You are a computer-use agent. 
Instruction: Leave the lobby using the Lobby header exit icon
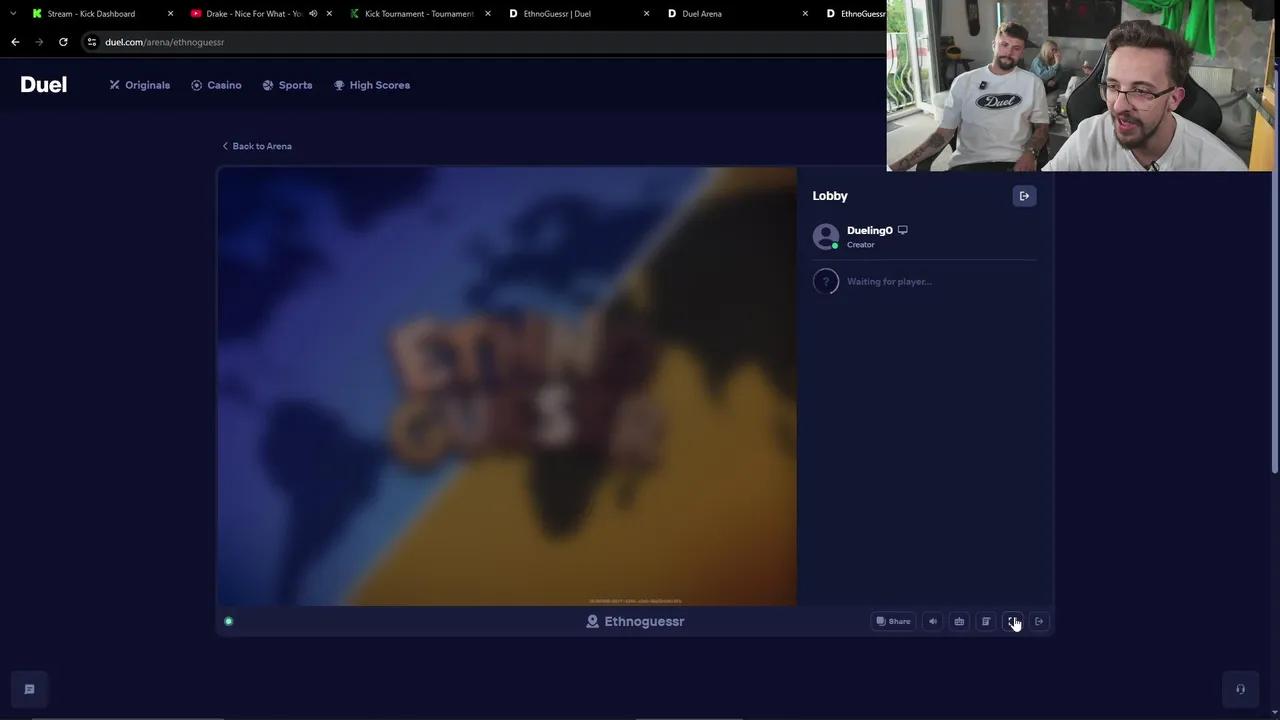click(x=1024, y=196)
